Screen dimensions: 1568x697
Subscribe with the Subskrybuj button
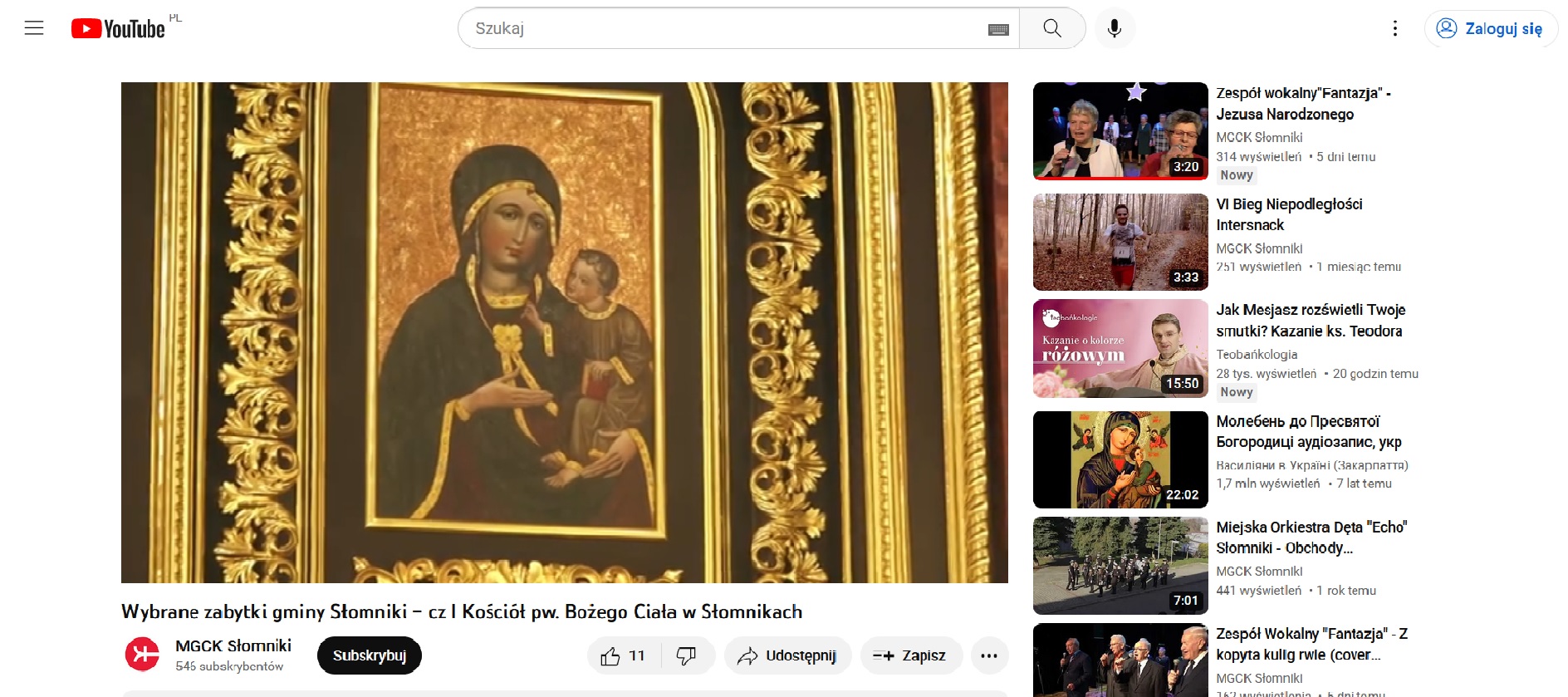pos(369,655)
